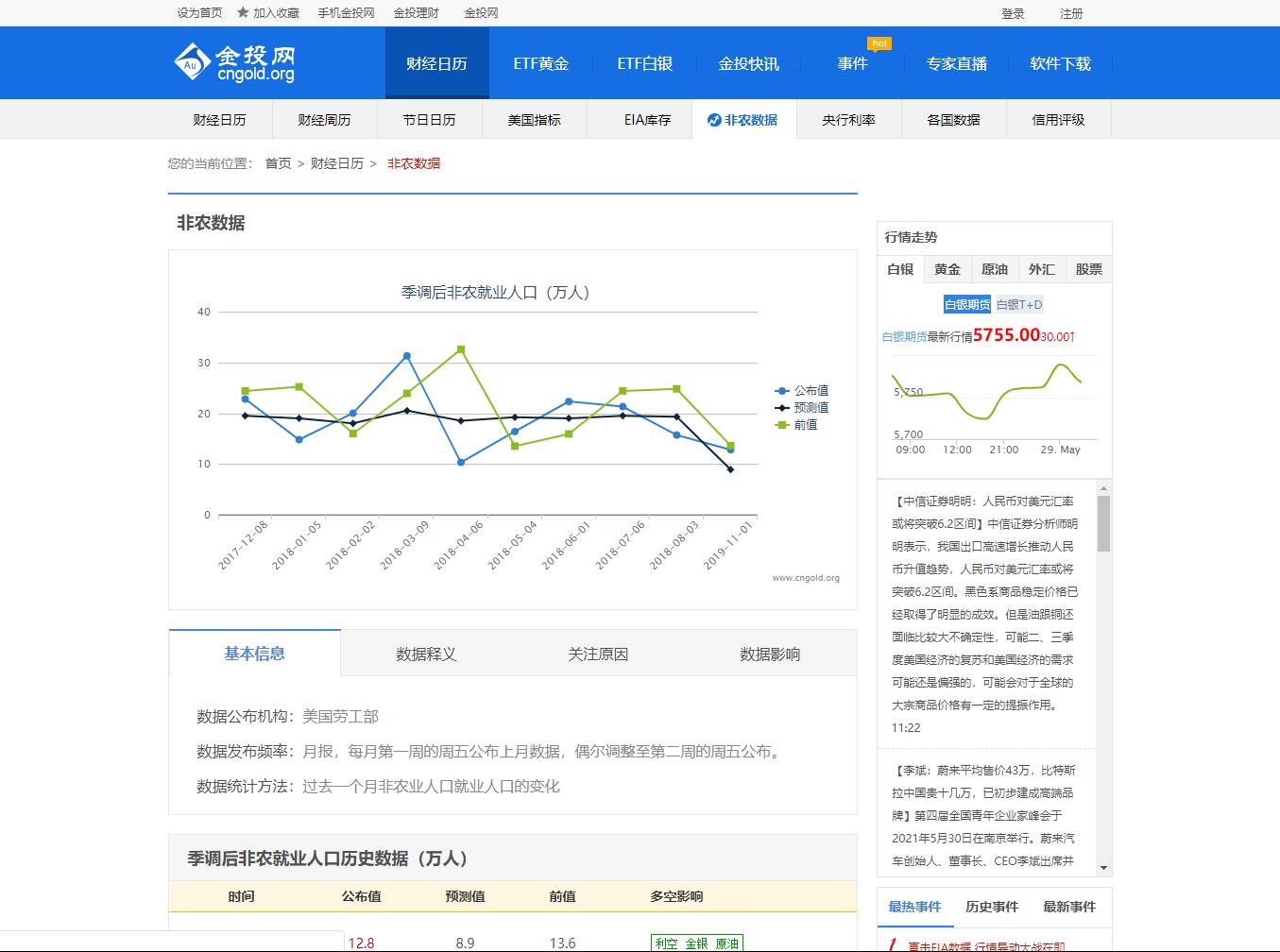Toggle the 前值 series in chart legend
The image size is (1280, 952).
799,424
